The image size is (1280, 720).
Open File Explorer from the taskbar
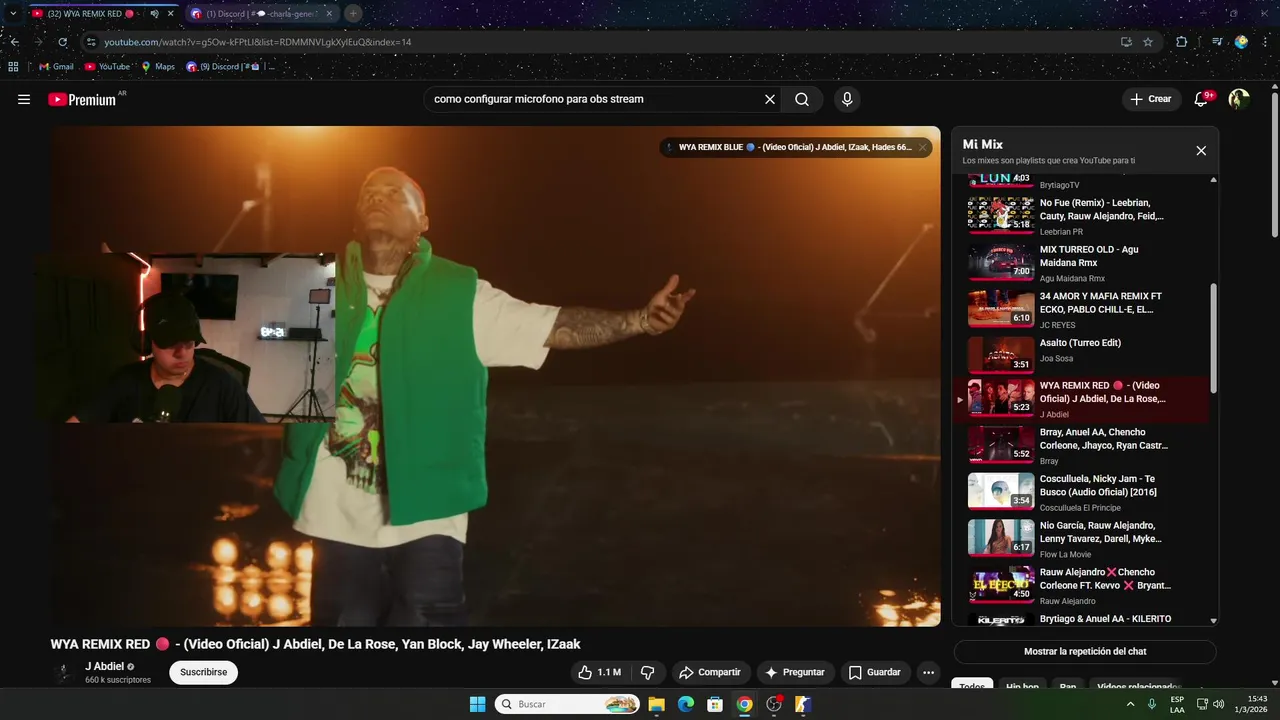tap(657, 704)
